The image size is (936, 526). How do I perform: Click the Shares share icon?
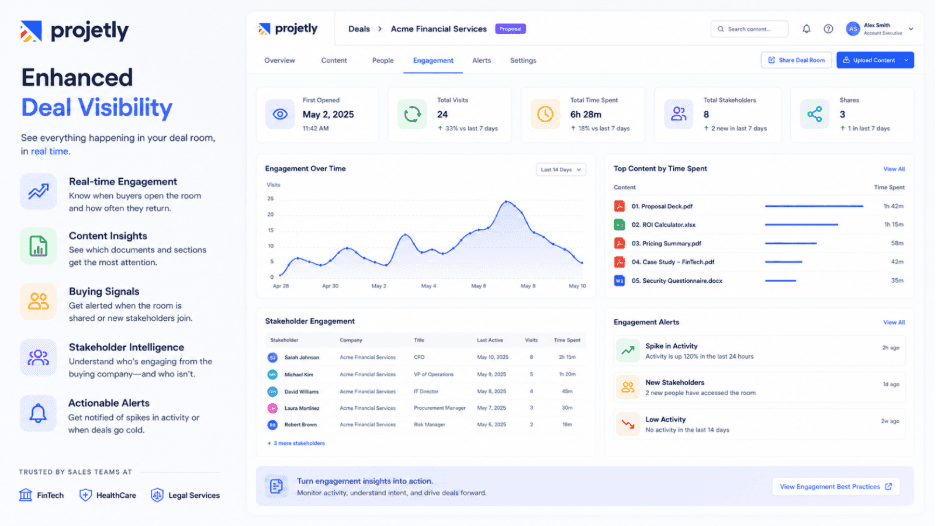click(x=815, y=114)
